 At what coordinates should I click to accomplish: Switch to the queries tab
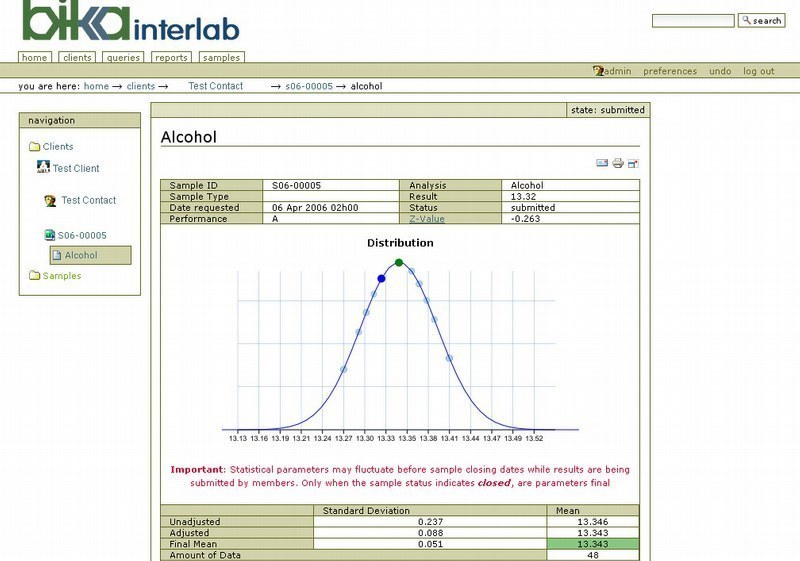click(x=123, y=58)
